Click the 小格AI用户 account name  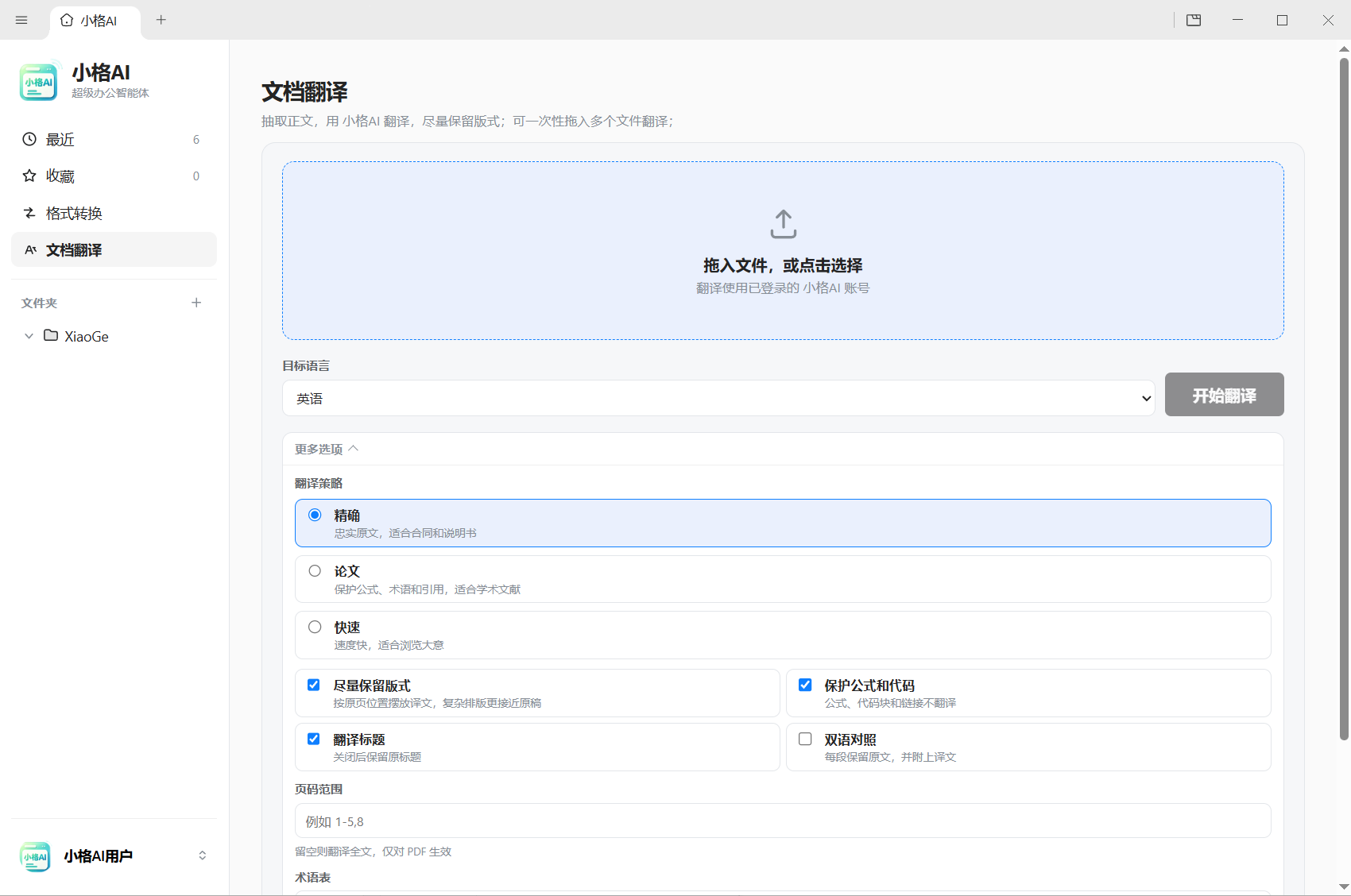99,856
